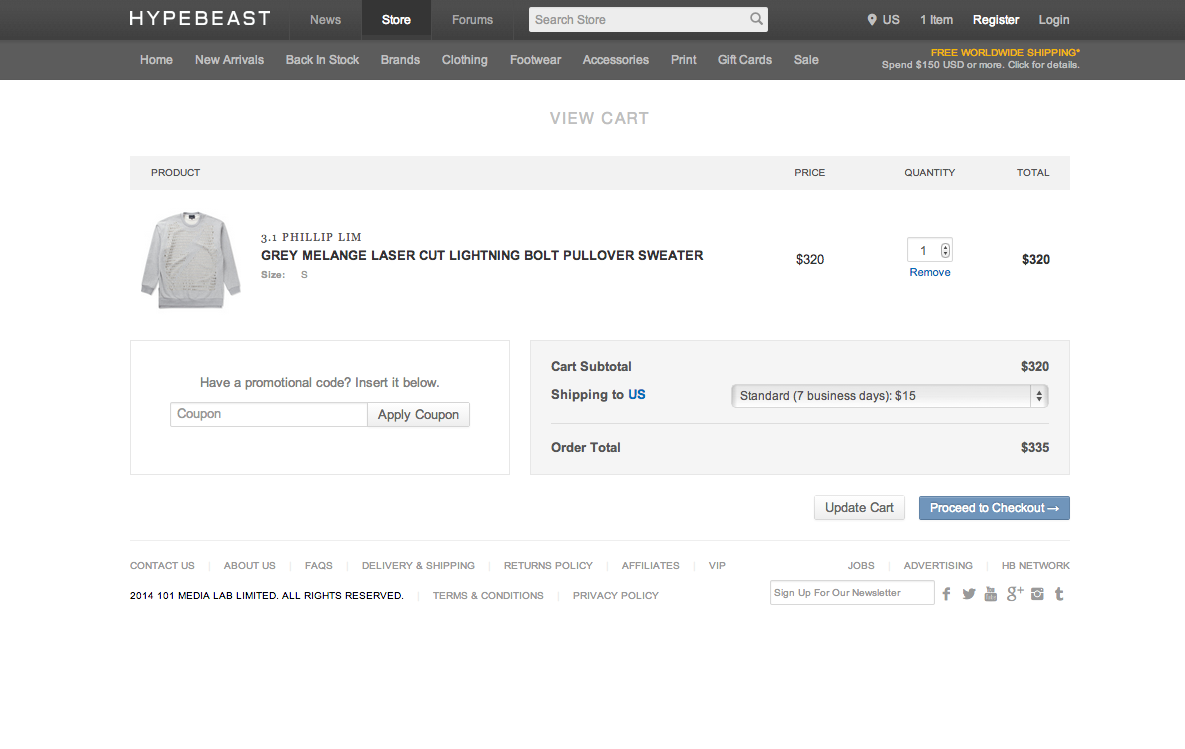Click the Facebook icon in footer
Viewport: 1185px width, 749px height.
tap(946, 594)
